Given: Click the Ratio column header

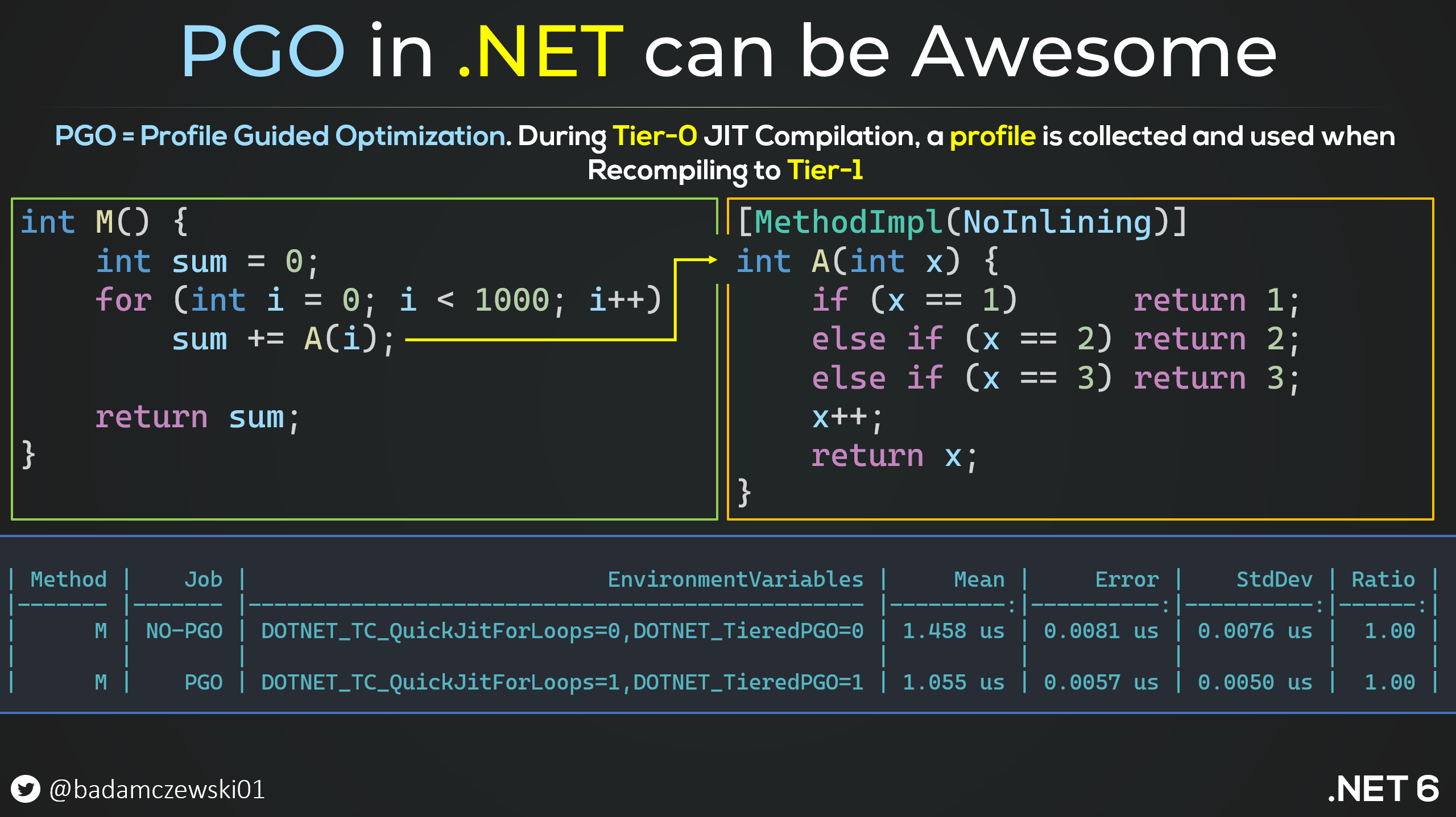Looking at the screenshot, I should (x=1383, y=579).
